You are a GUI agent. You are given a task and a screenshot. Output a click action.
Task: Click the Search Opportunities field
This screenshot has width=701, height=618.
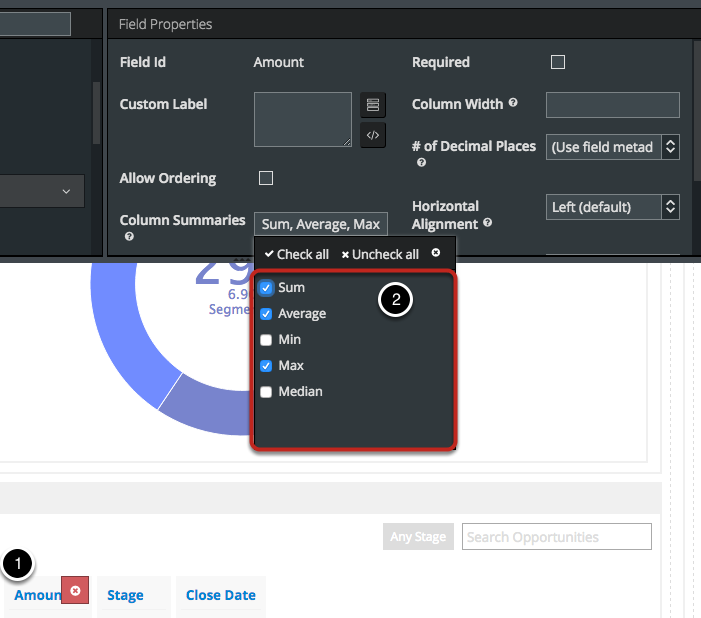point(557,537)
